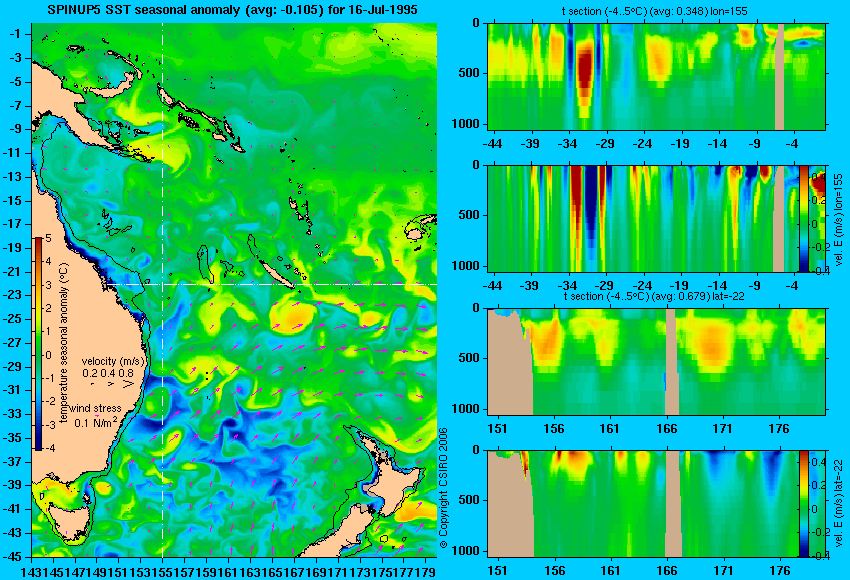Viewport: 850px width, 580px height.
Task: Click the '5' tick on temperature anomaly color bar
Action: click(x=48, y=239)
